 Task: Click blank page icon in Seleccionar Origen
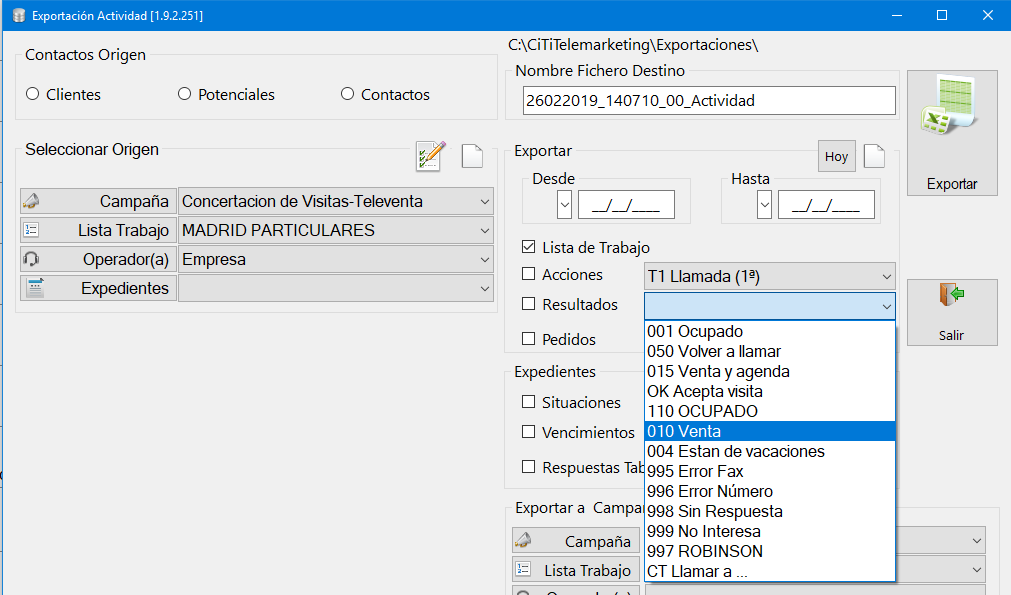click(x=472, y=156)
